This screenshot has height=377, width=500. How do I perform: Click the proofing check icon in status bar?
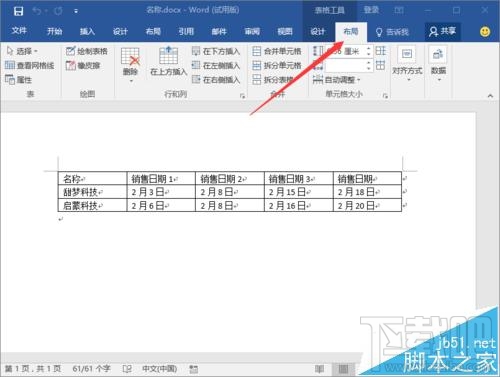click(x=127, y=369)
